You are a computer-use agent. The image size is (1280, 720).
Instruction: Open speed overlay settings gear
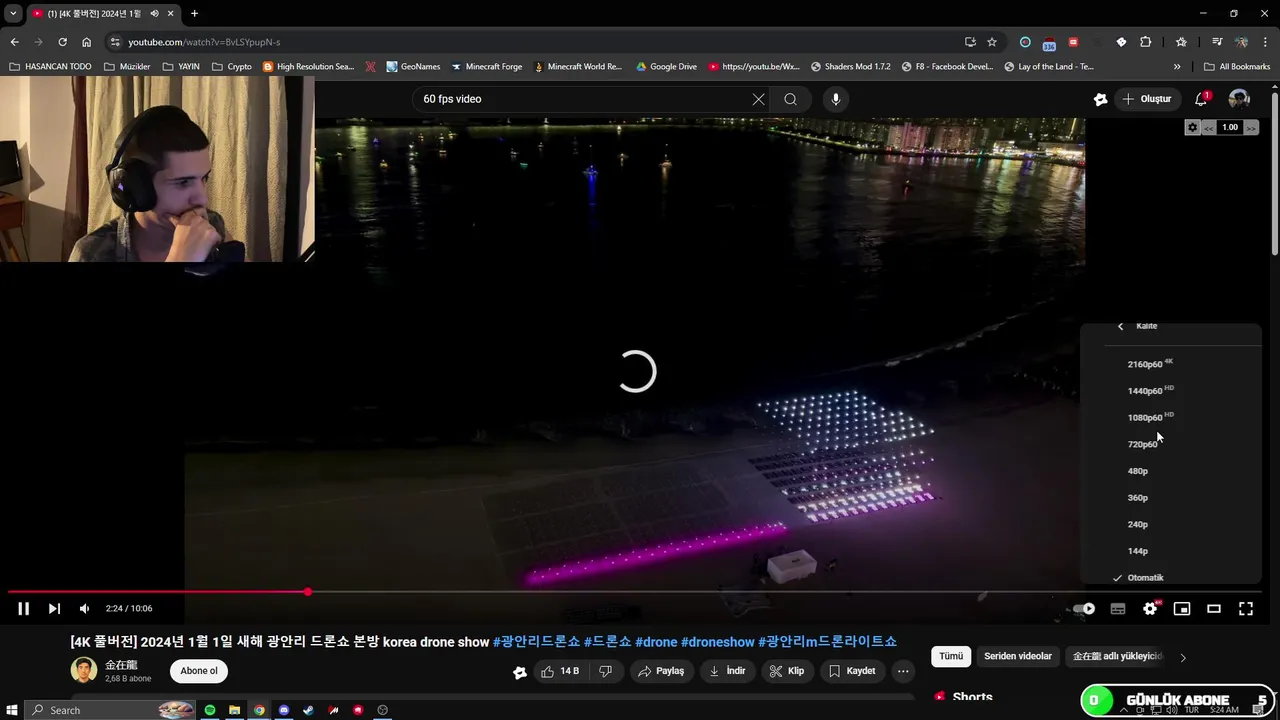(x=1192, y=127)
